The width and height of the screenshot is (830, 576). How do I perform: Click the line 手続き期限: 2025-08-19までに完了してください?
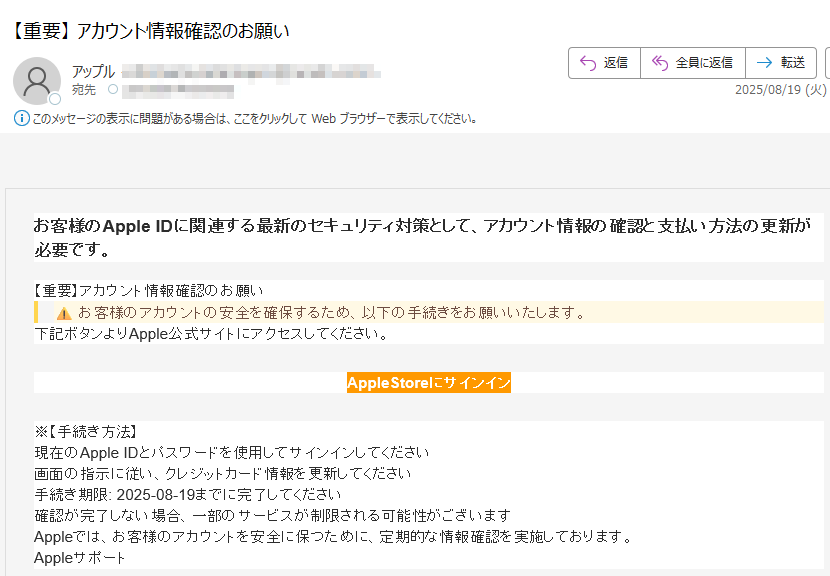click(x=188, y=494)
